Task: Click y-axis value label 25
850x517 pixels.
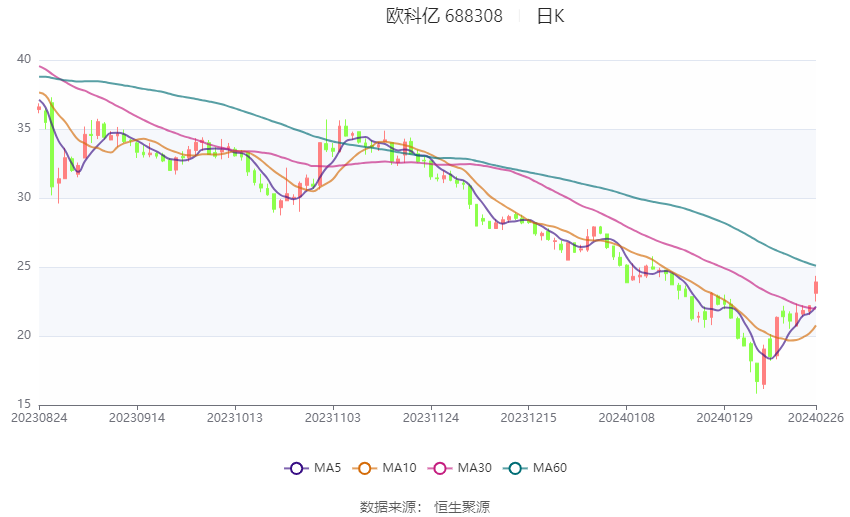Action: 24,267
